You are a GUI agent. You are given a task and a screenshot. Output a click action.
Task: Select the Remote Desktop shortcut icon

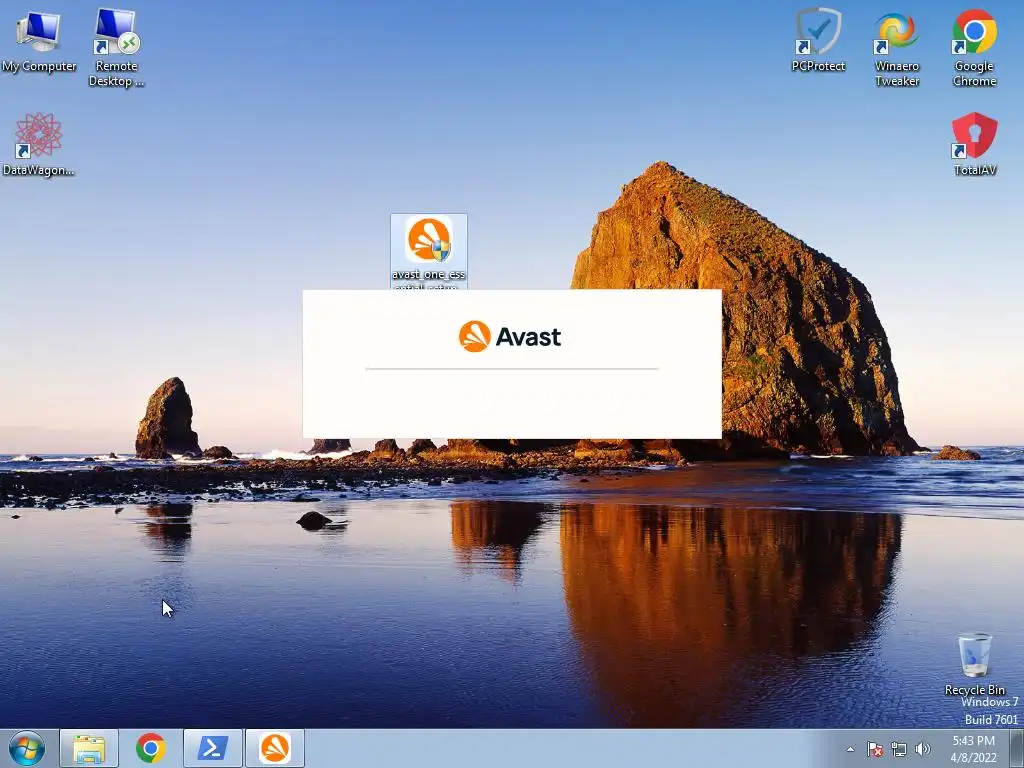(116, 47)
